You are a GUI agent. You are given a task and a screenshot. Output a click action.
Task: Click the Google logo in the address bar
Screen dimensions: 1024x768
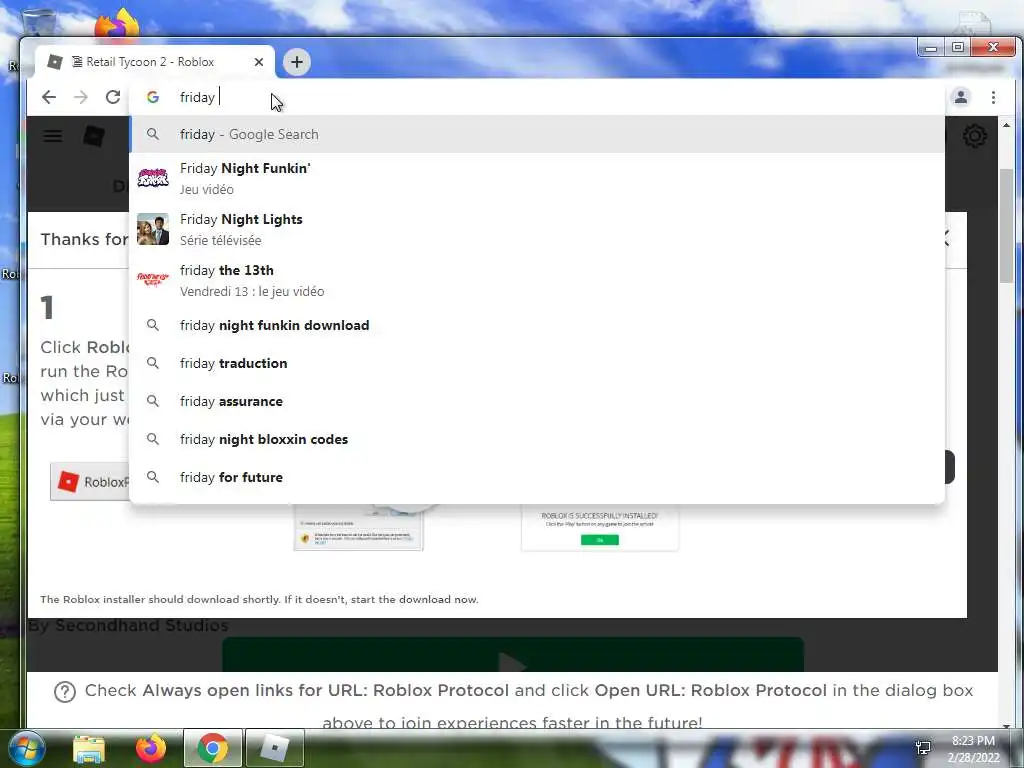tap(153, 97)
